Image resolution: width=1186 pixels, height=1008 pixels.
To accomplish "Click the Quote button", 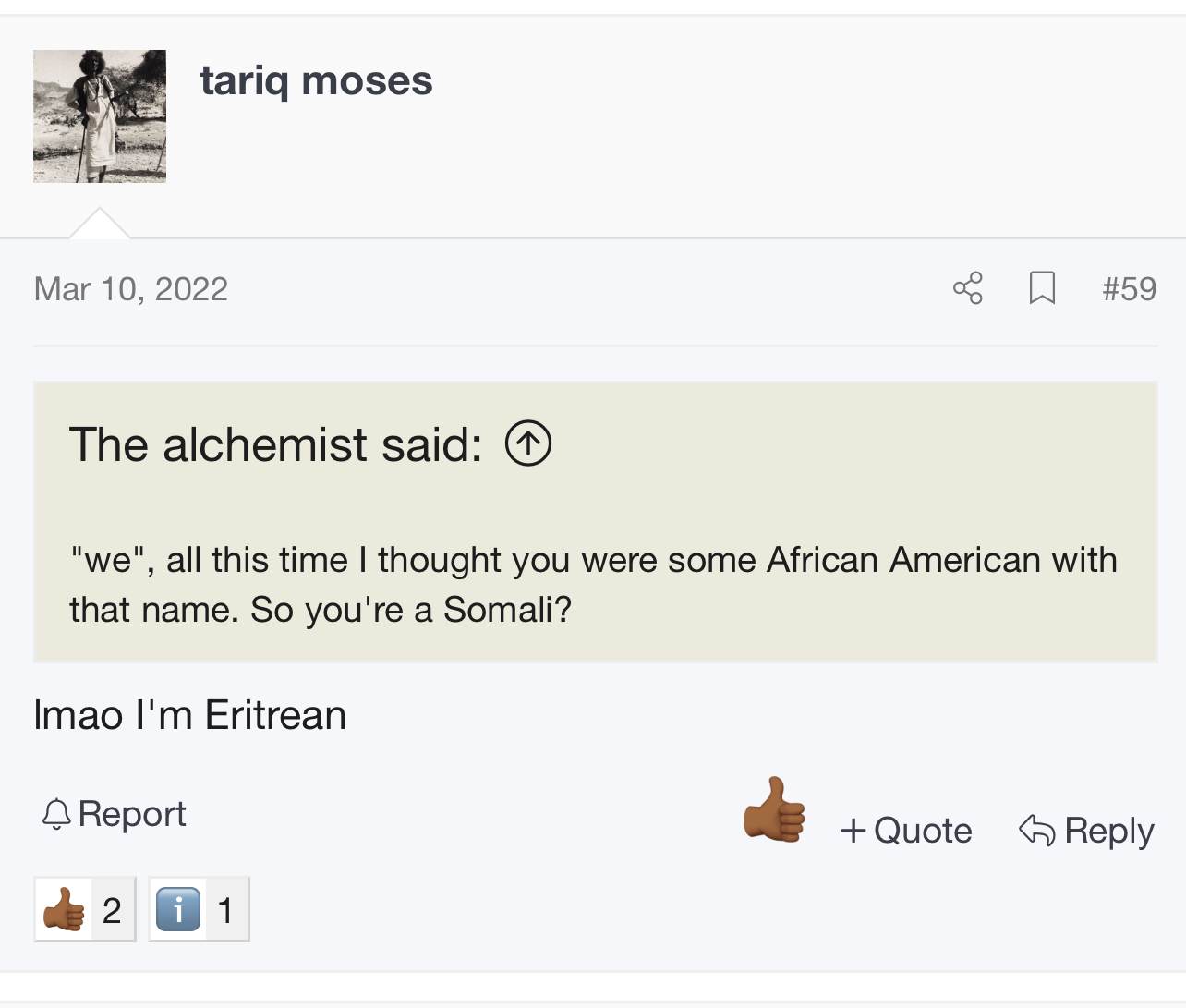I will [x=906, y=831].
